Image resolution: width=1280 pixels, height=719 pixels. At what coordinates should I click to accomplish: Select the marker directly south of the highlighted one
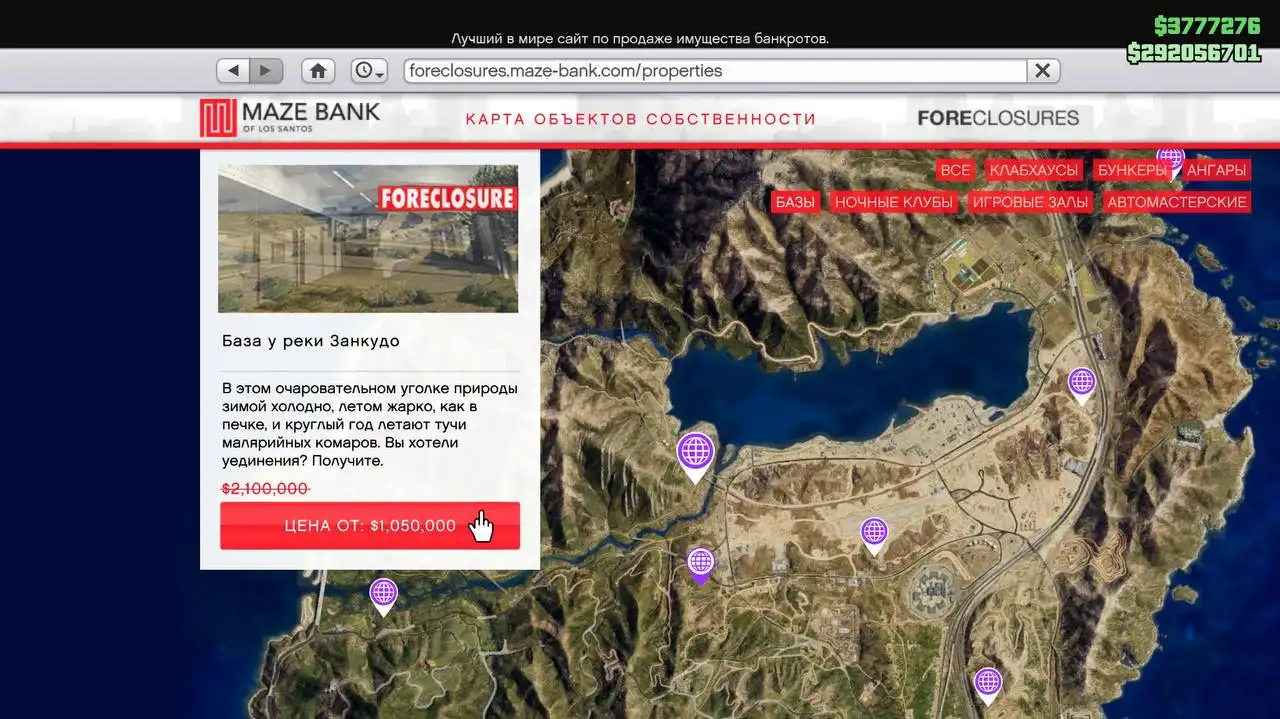click(x=700, y=565)
